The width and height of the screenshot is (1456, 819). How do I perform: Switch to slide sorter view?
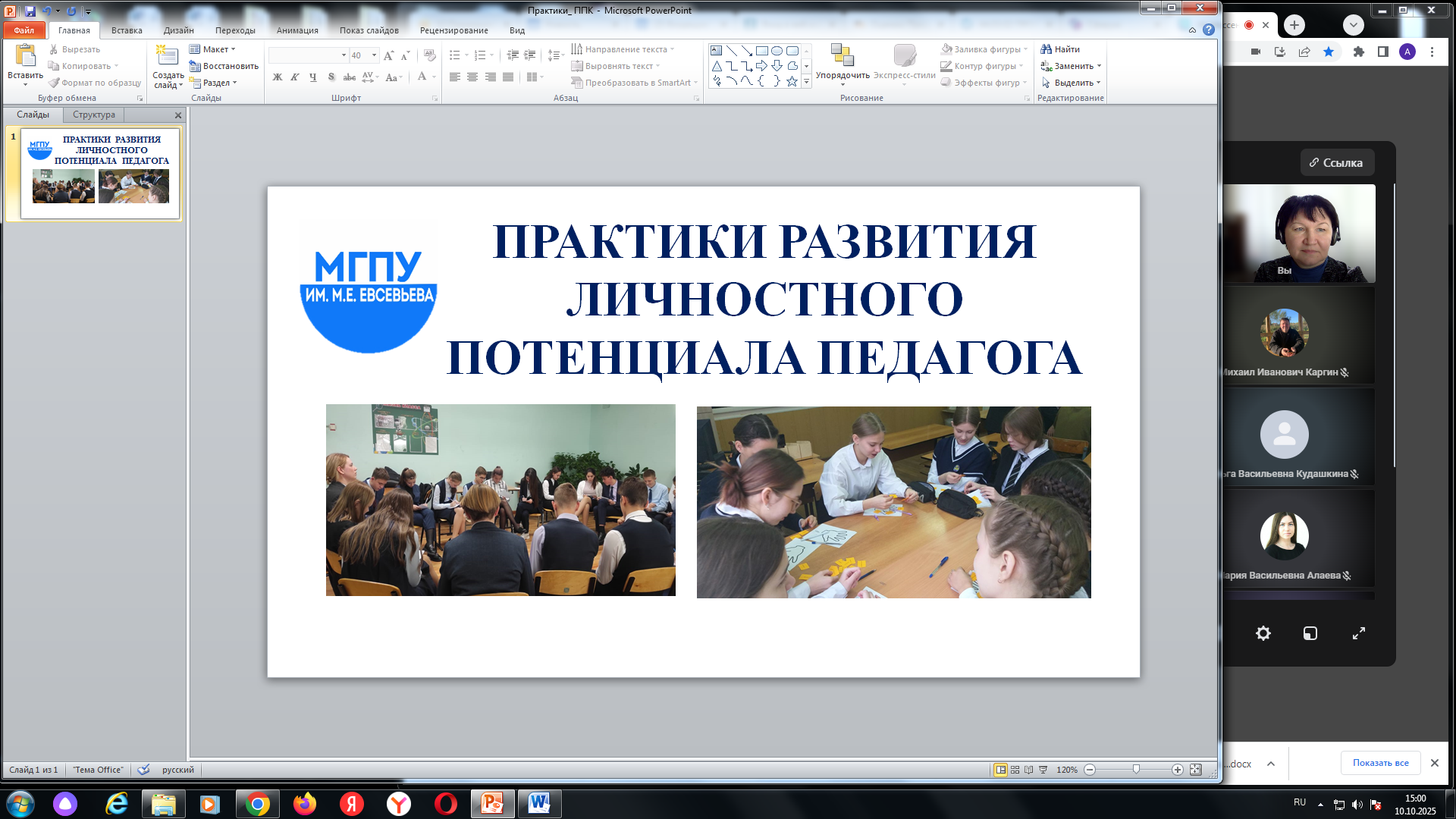(x=1015, y=770)
